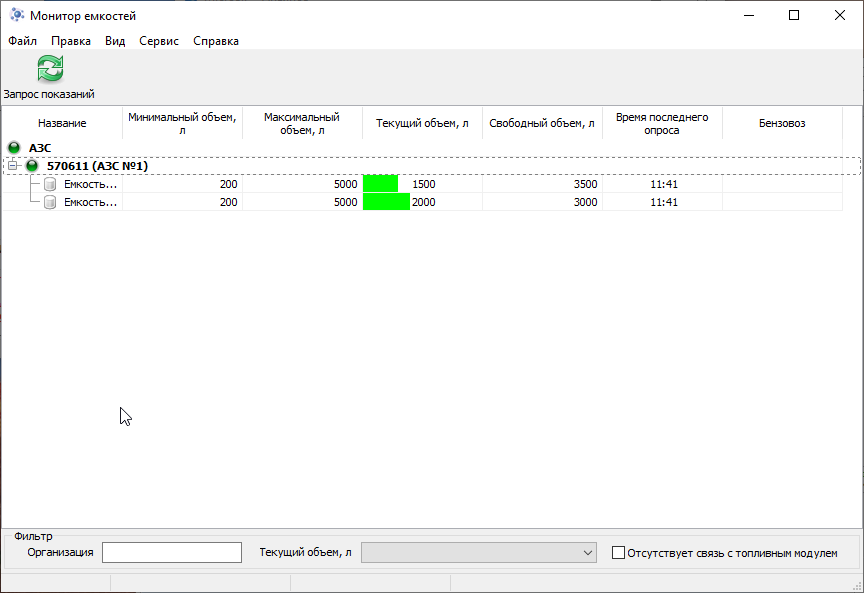Click the Минимальный объем, л column header
Viewport: 864px width, 593px height.
[182, 123]
